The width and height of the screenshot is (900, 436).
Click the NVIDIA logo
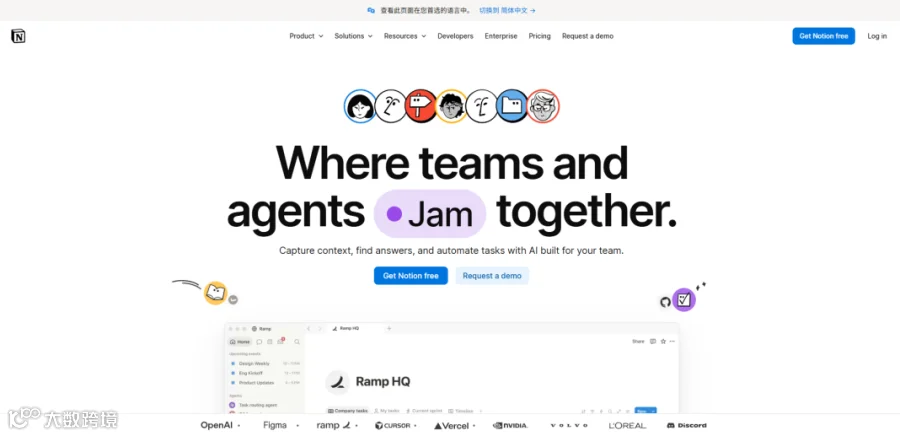(510, 426)
